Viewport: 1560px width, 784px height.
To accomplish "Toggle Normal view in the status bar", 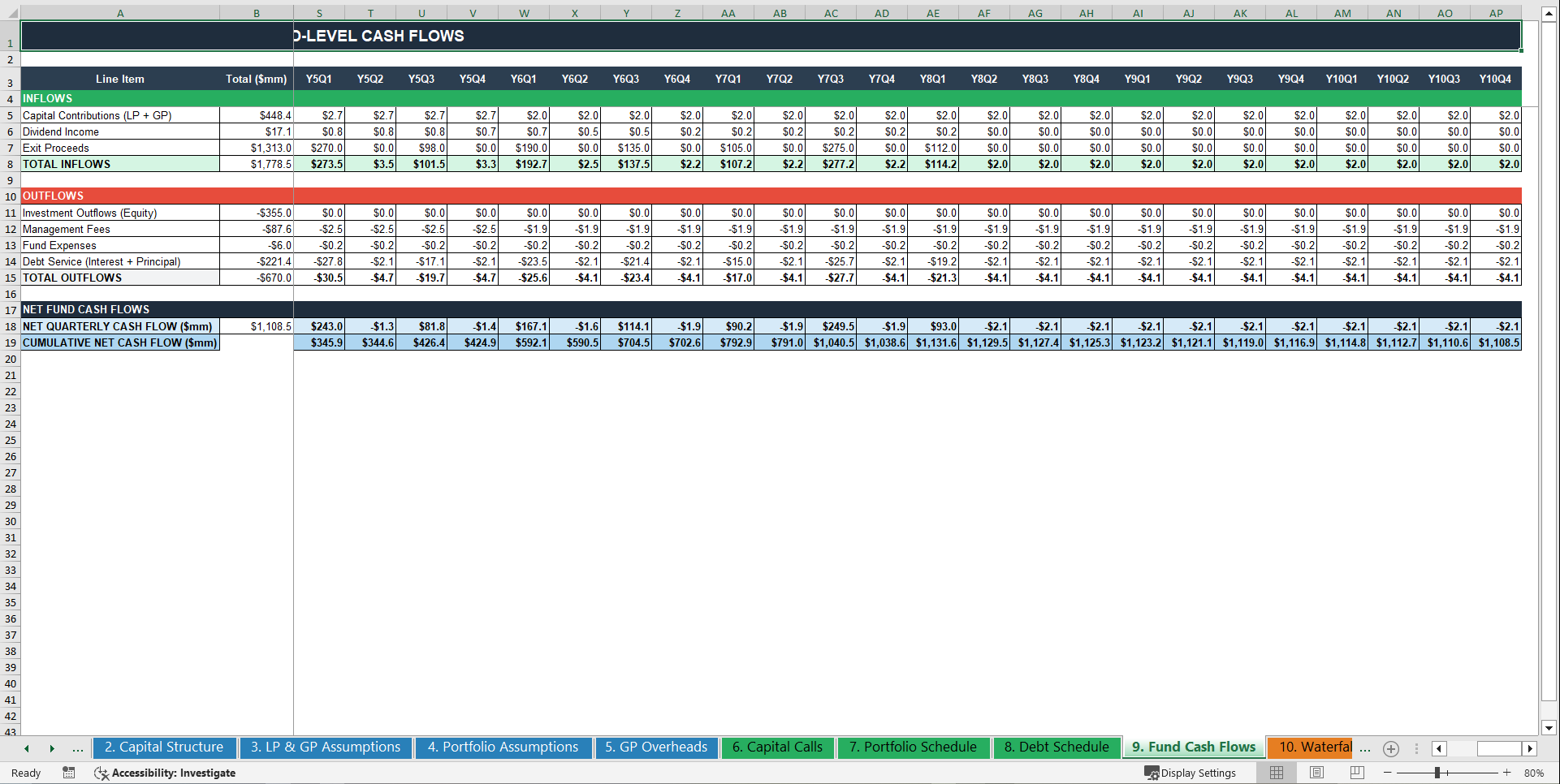I will [1276, 773].
